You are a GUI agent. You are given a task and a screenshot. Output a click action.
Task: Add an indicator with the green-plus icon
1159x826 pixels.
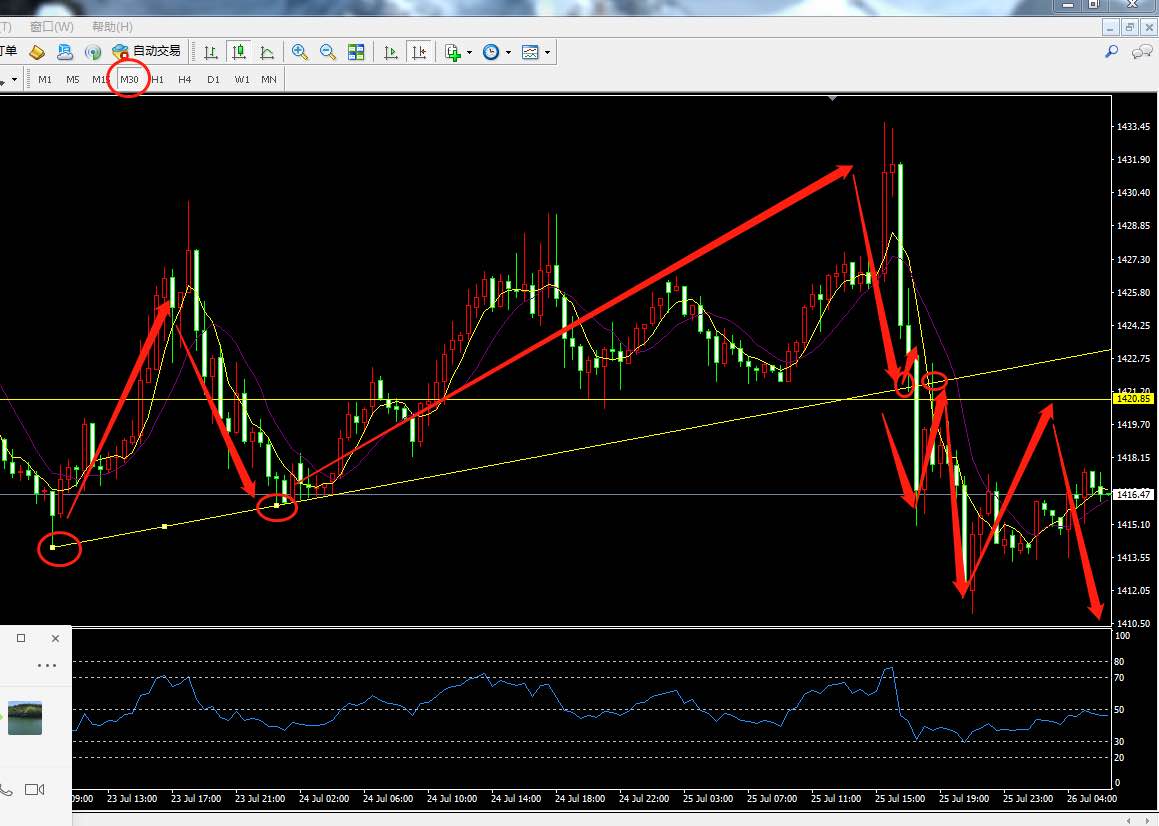[x=453, y=52]
